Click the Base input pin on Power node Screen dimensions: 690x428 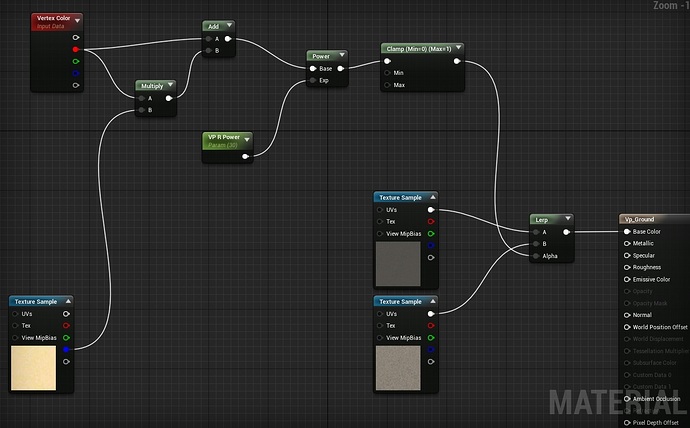pos(313,69)
